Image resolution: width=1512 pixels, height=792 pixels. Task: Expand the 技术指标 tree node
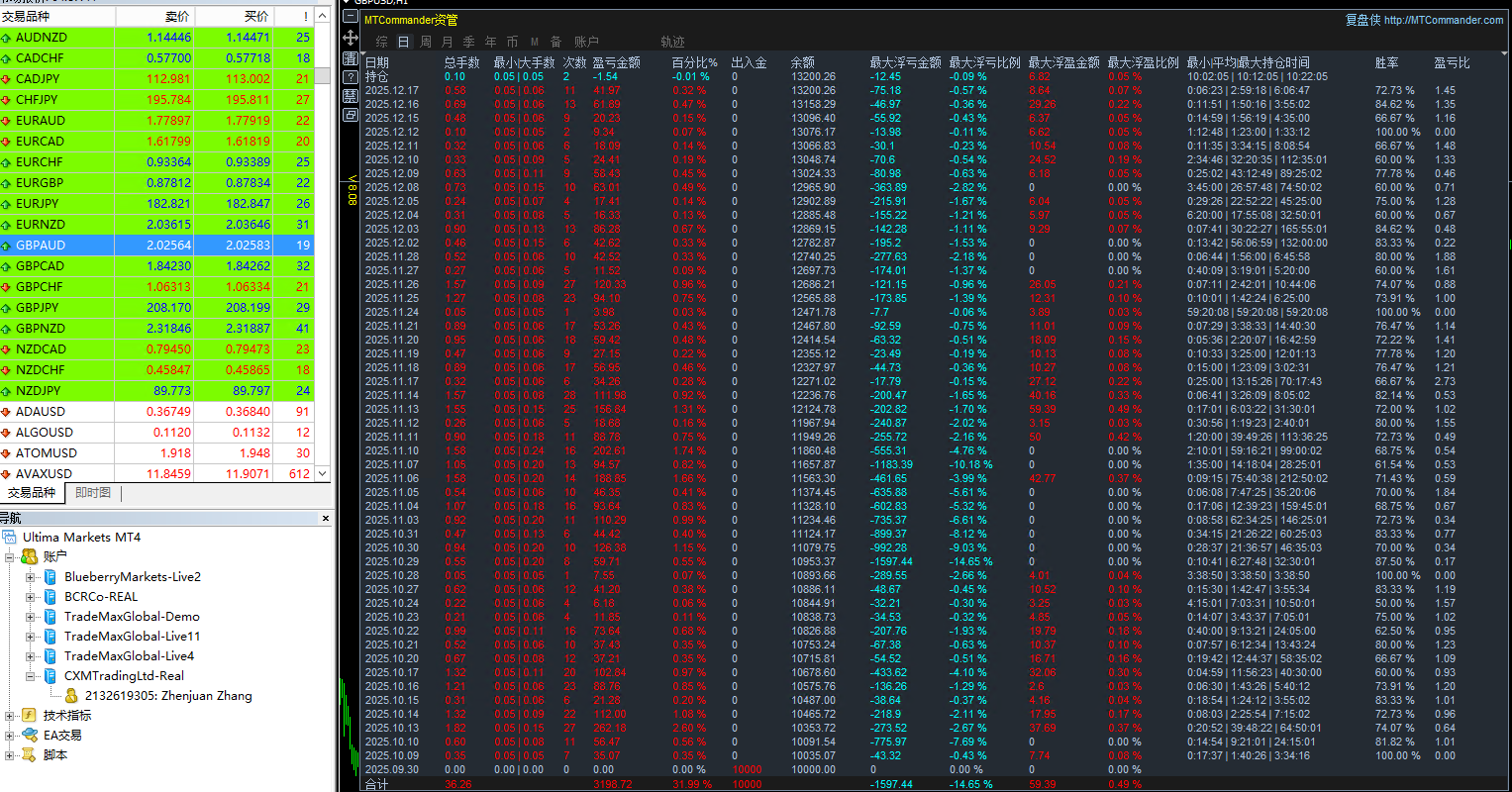[x=10, y=716]
